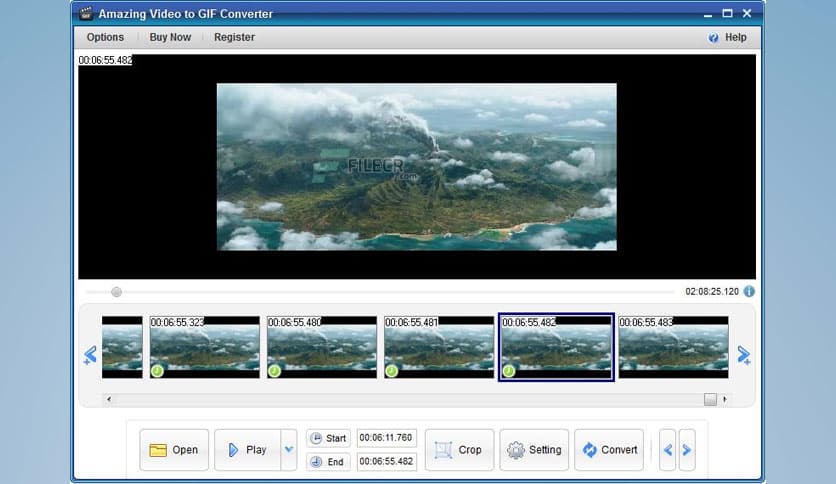Maximize the Amazing Video to GIF Converter window
Image resolution: width=836 pixels, height=484 pixels.
point(727,13)
